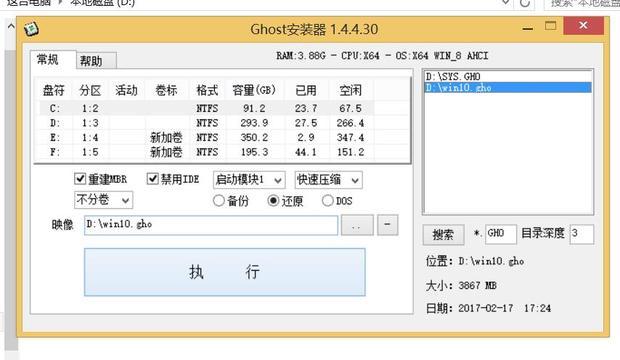
Task: Click the 350.2 capacity cell
Action: tap(254, 138)
